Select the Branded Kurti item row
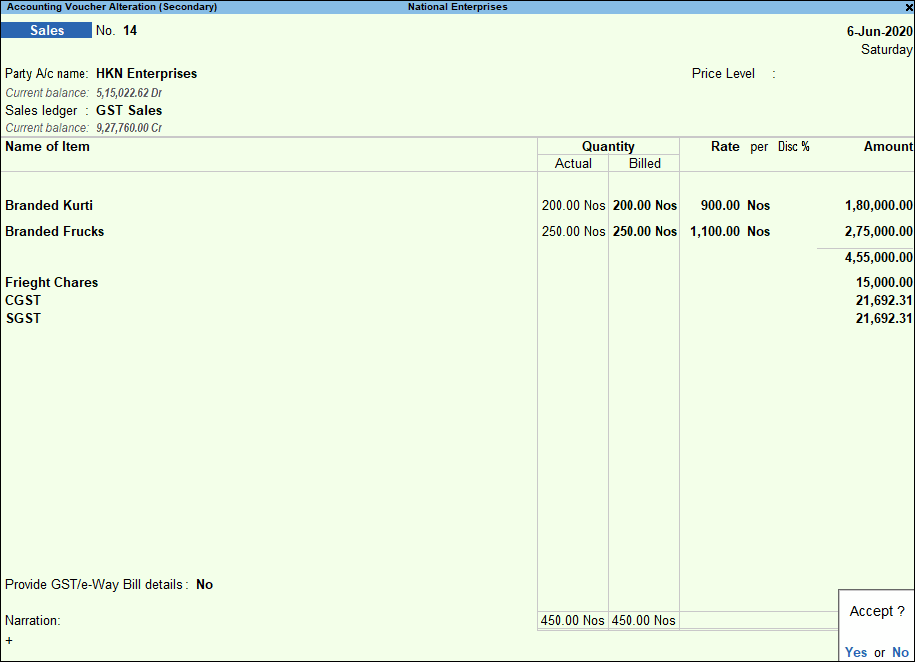 [x=48, y=205]
